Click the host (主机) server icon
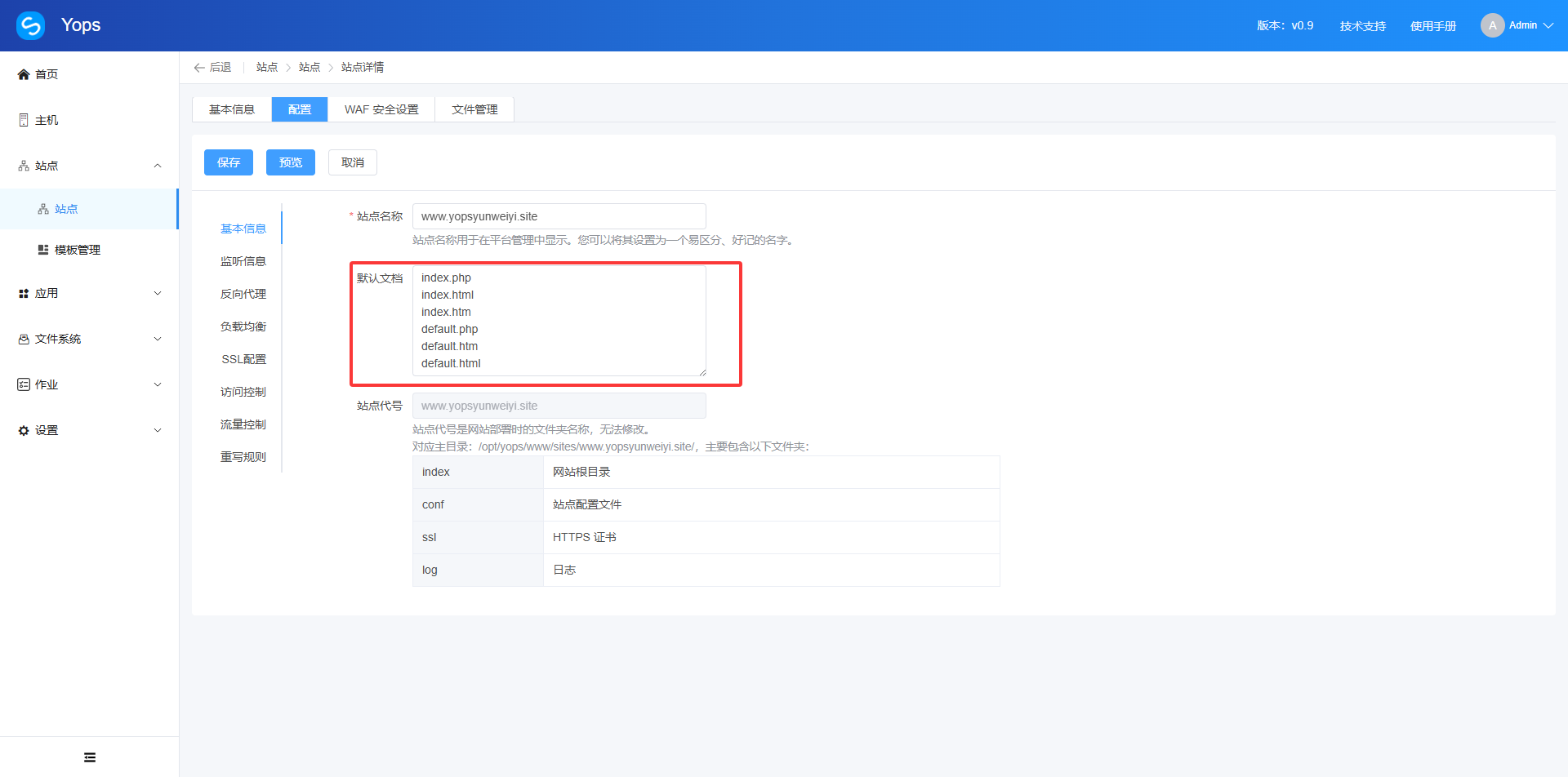 coord(24,120)
